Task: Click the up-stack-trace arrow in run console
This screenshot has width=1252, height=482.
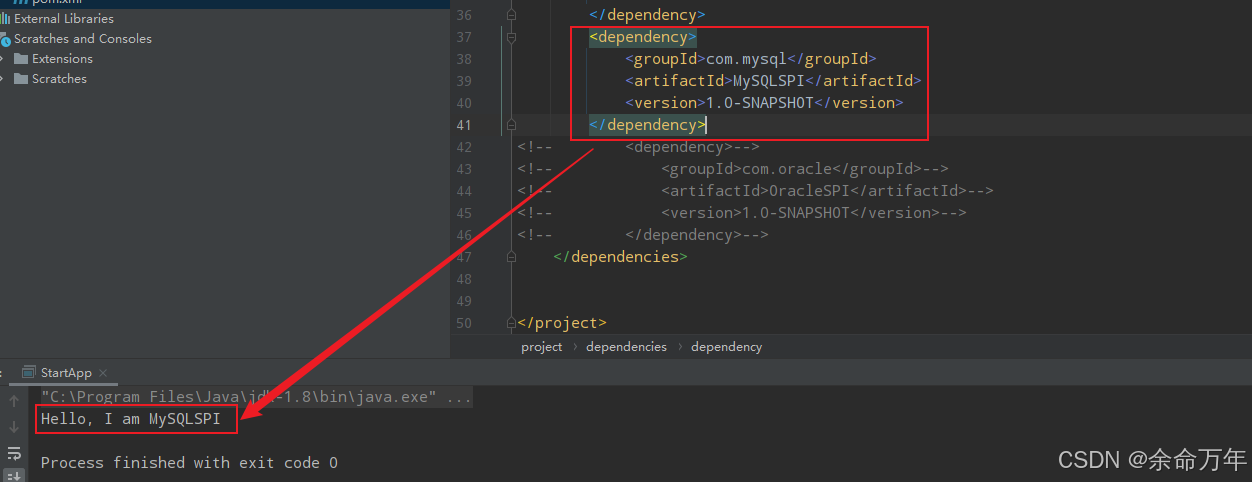Action: (14, 401)
